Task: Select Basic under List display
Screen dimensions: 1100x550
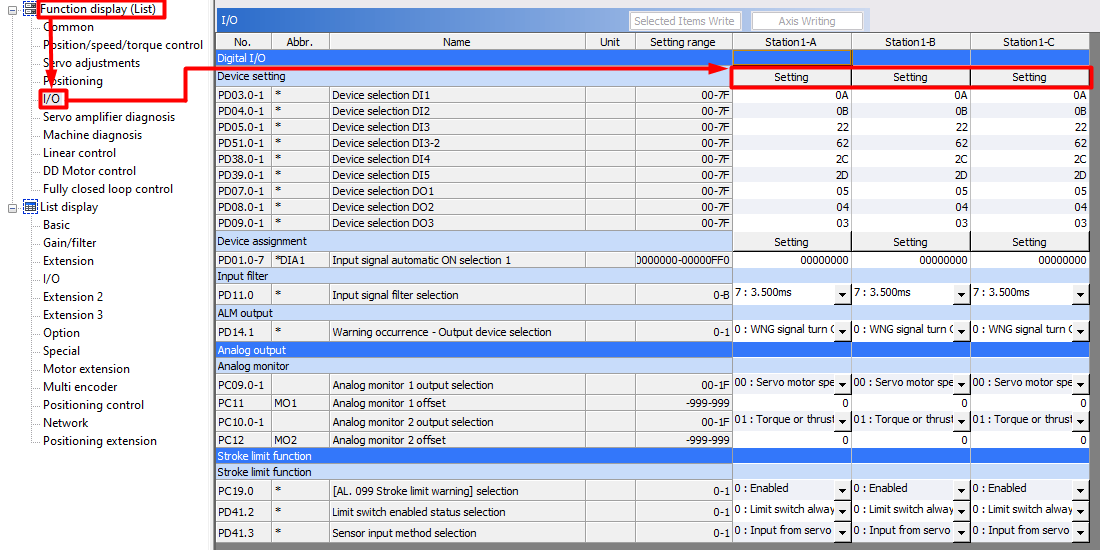Action: [x=56, y=225]
